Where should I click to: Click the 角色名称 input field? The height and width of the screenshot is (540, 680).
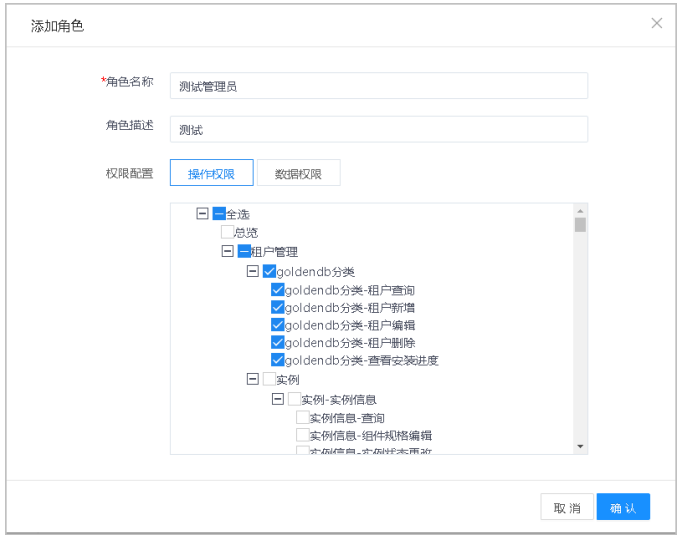click(x=379, y=86)
